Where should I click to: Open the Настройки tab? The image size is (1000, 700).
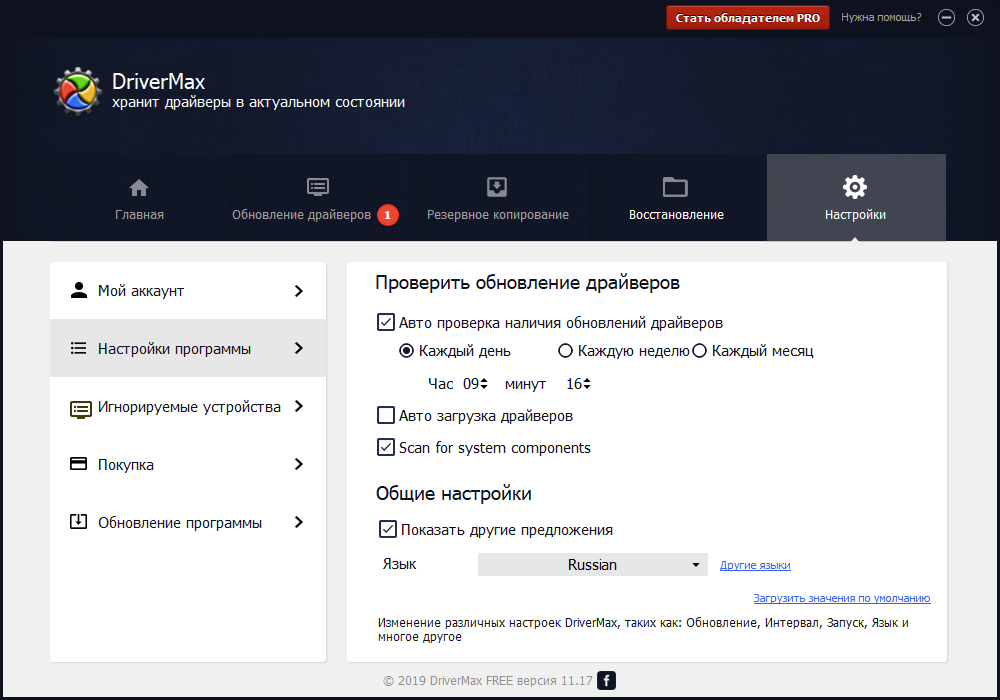point(856,198)
